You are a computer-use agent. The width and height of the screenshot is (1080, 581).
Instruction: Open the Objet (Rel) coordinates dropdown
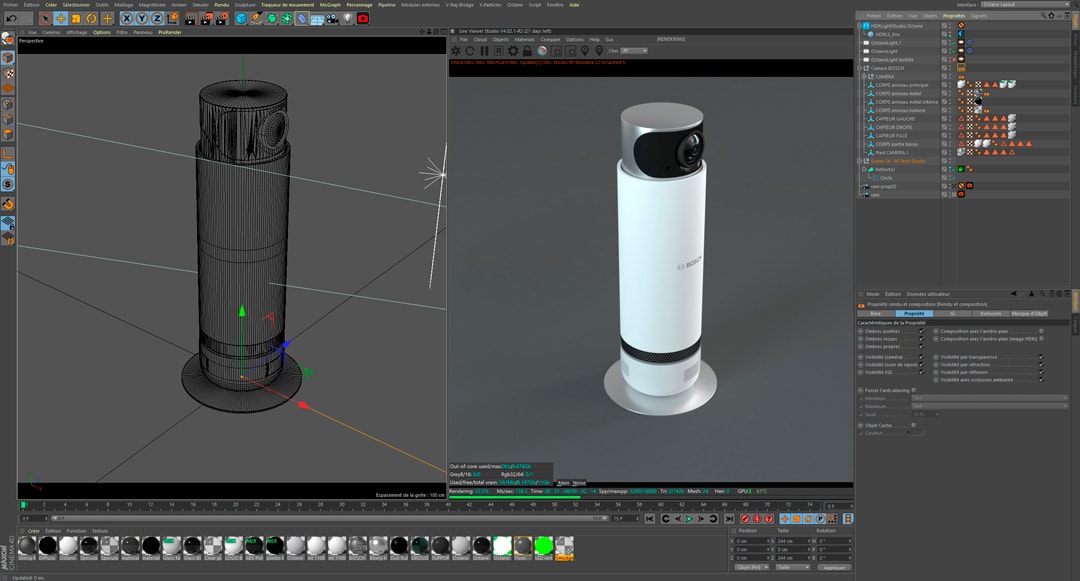(x=751, y=567)
